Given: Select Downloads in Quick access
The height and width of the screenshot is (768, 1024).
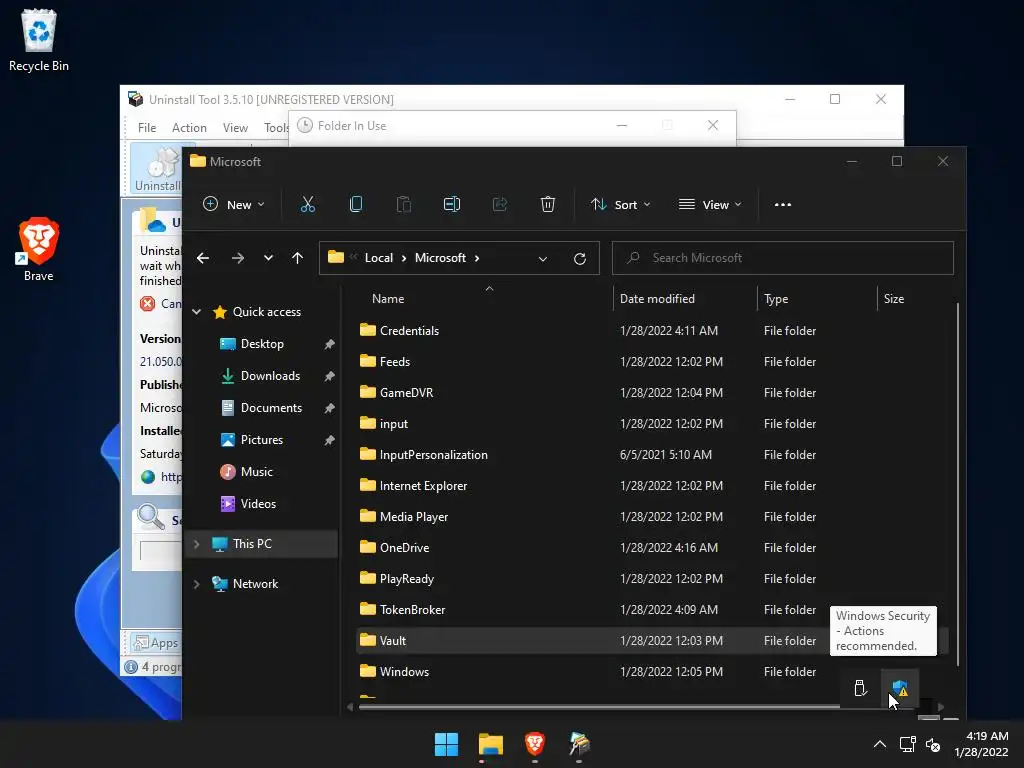Looking at the screenshot, I should [x=270, y=376].
